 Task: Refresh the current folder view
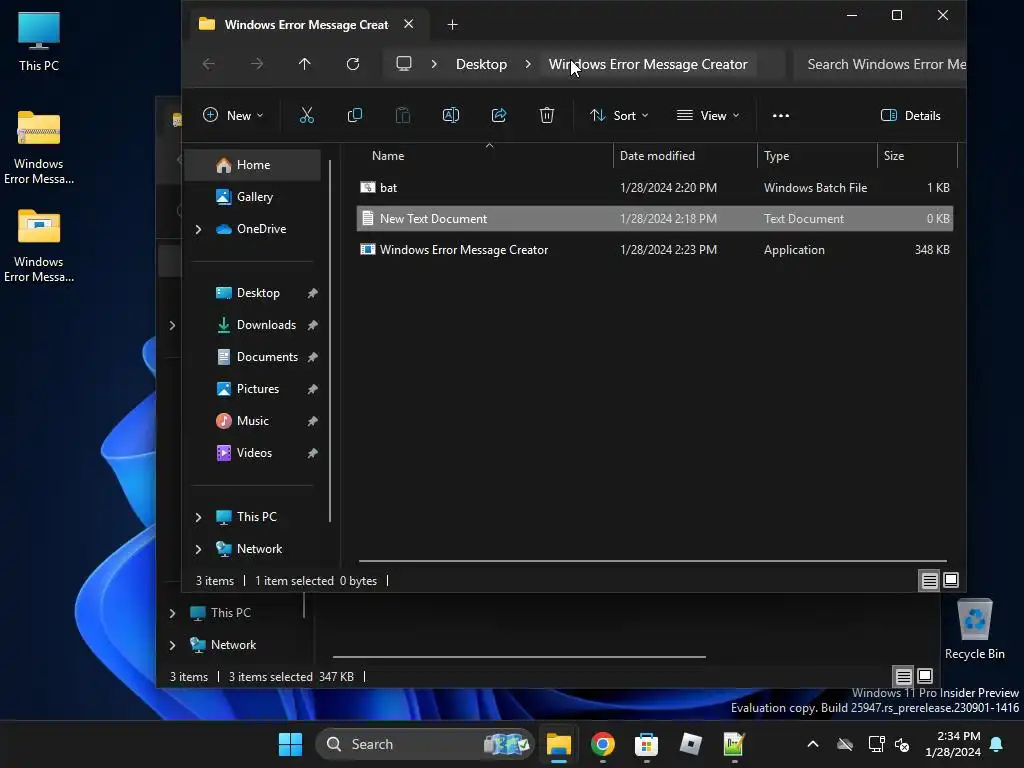353,64
